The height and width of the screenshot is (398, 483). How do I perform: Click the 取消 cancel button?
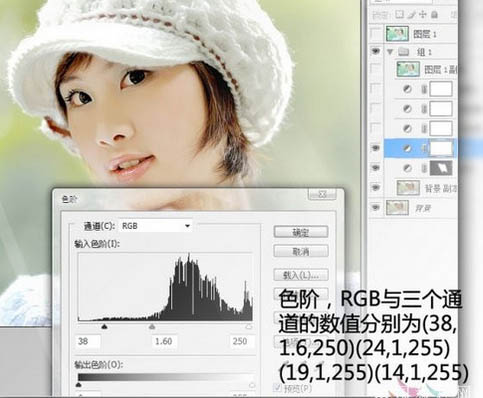(x=301, y=251)
